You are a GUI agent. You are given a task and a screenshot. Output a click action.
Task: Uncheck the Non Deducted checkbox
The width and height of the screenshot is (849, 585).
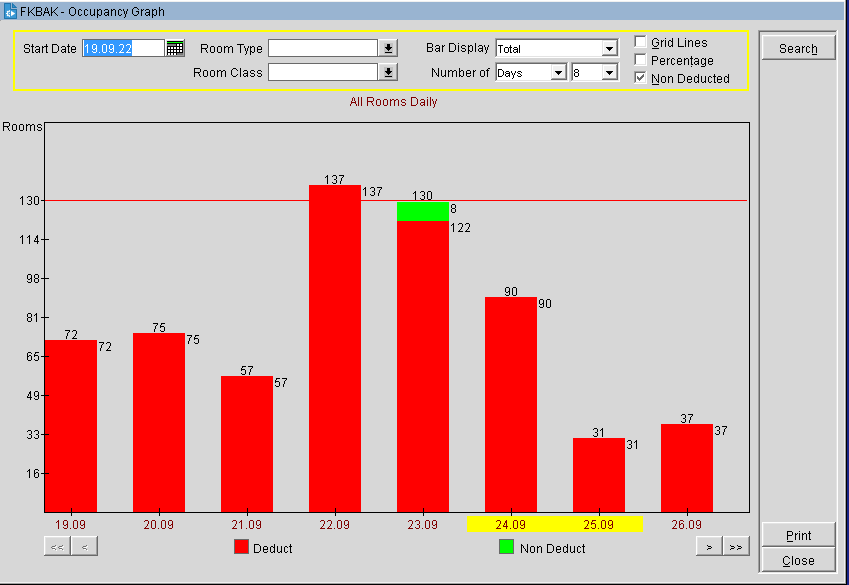pos(641,78)
